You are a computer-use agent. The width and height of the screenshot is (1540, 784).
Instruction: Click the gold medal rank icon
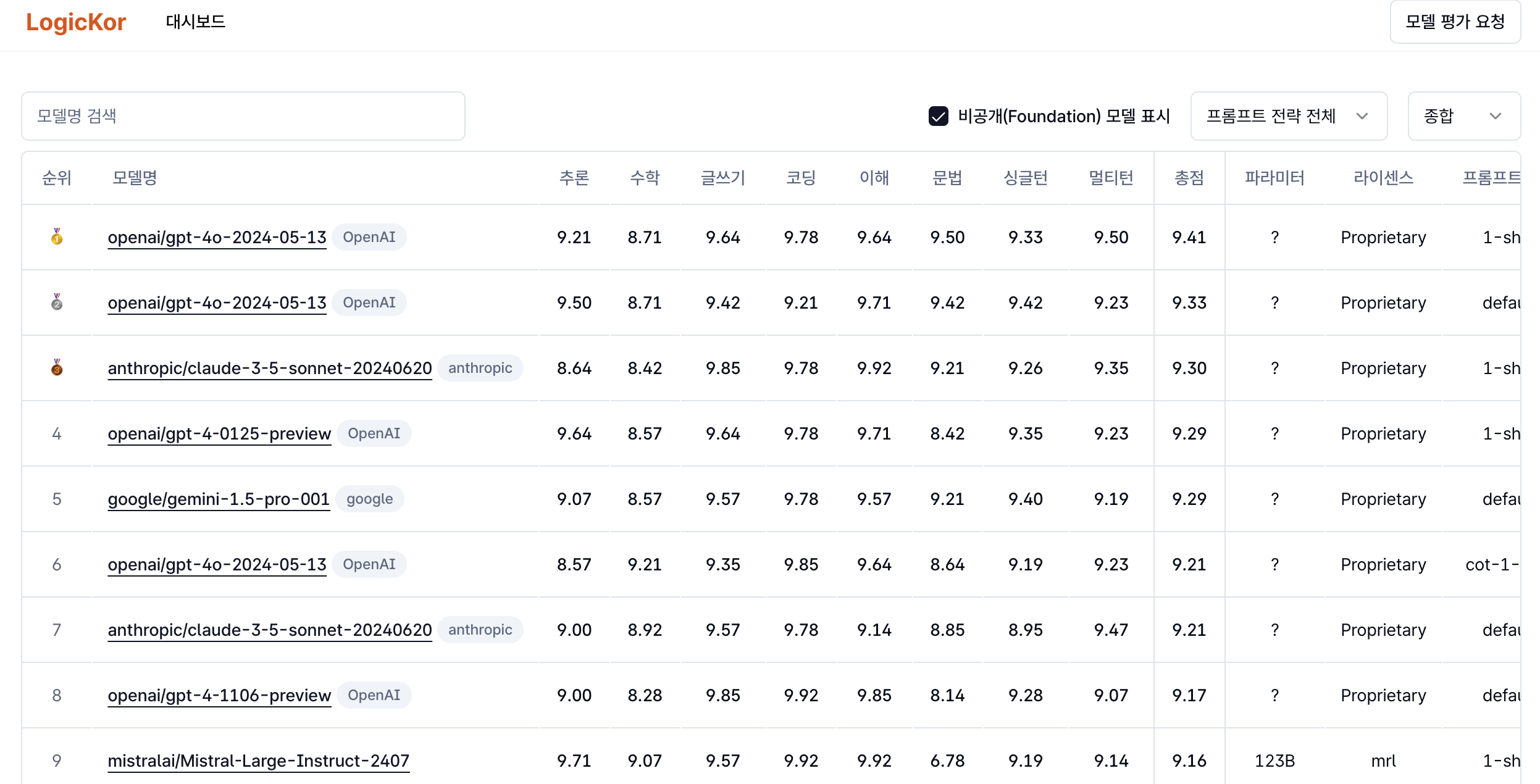(x=57, y=237)
